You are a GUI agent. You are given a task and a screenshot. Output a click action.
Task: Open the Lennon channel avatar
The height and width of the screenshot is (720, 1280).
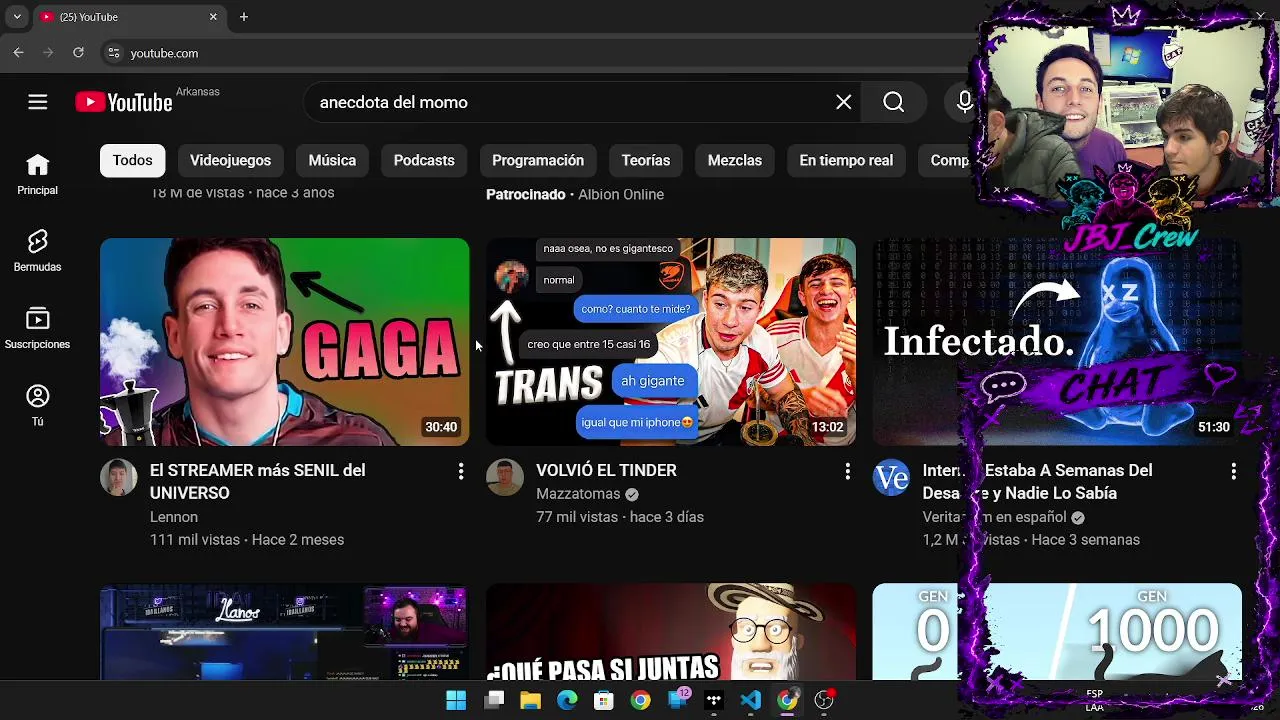click(118, 478)
